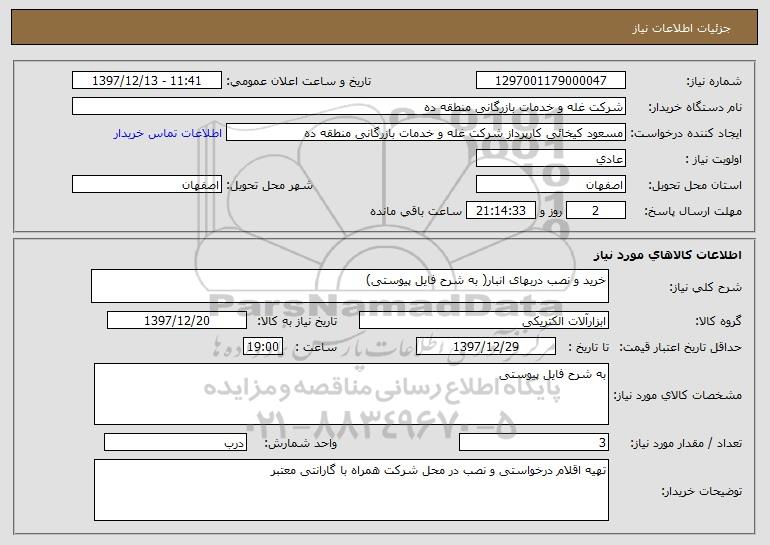Click the buyer organization name field
This screenshot has width=770, height=545.
click(x=349, y=107)
